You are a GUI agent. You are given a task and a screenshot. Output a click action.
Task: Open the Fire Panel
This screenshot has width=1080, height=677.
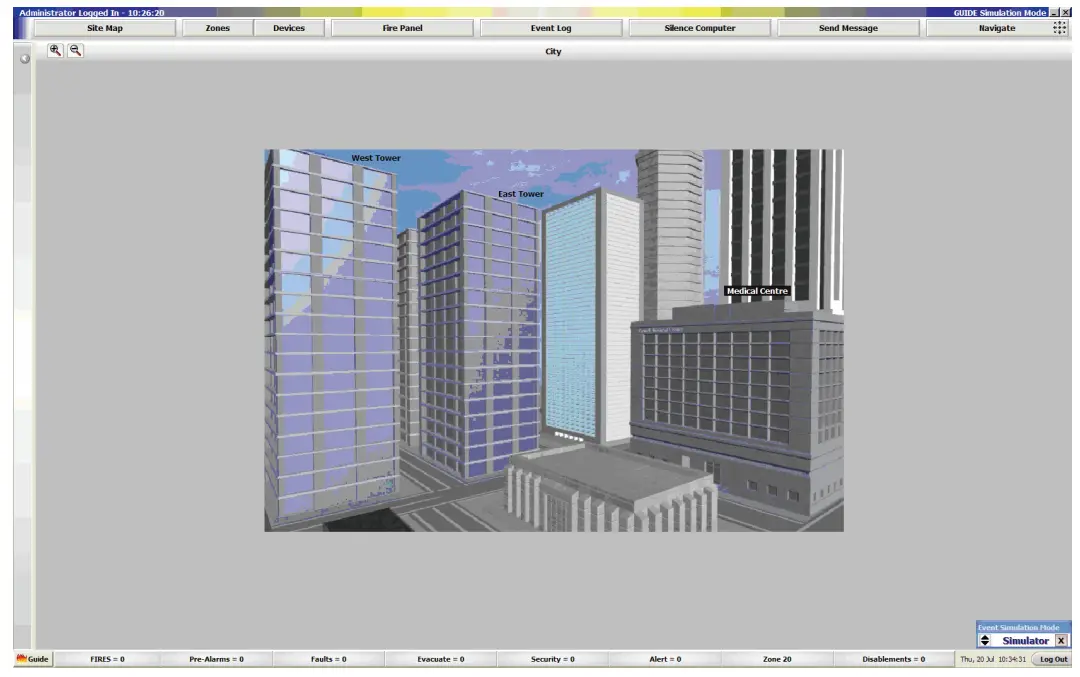pos(401,27)
